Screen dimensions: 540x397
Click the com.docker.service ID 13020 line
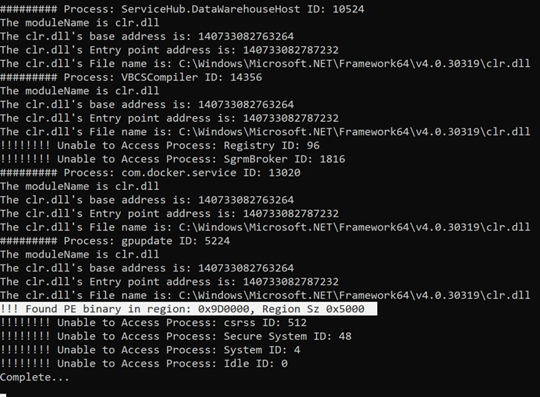[150, 173]
